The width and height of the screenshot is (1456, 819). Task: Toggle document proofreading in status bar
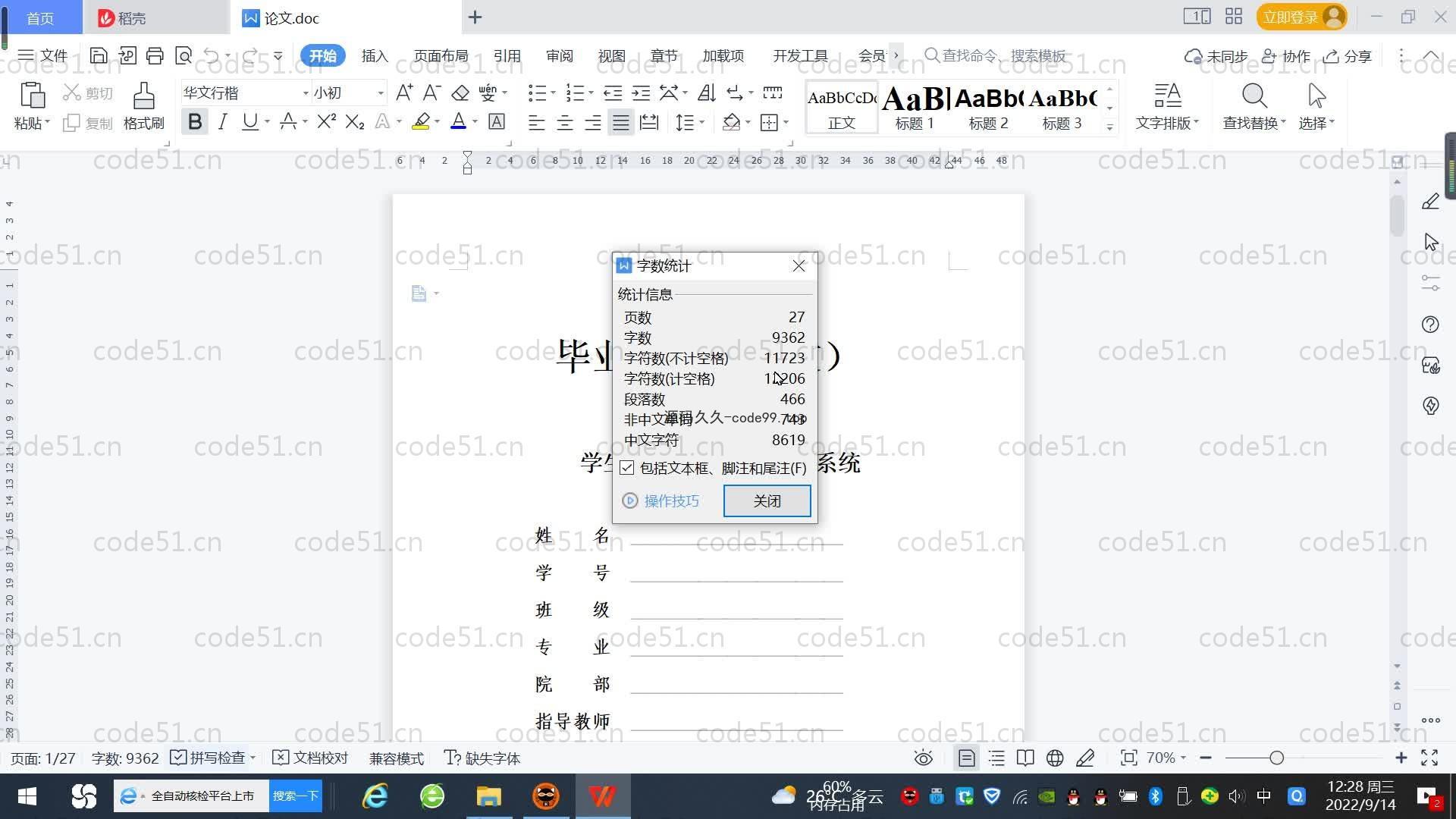click(x=310, y=758)
